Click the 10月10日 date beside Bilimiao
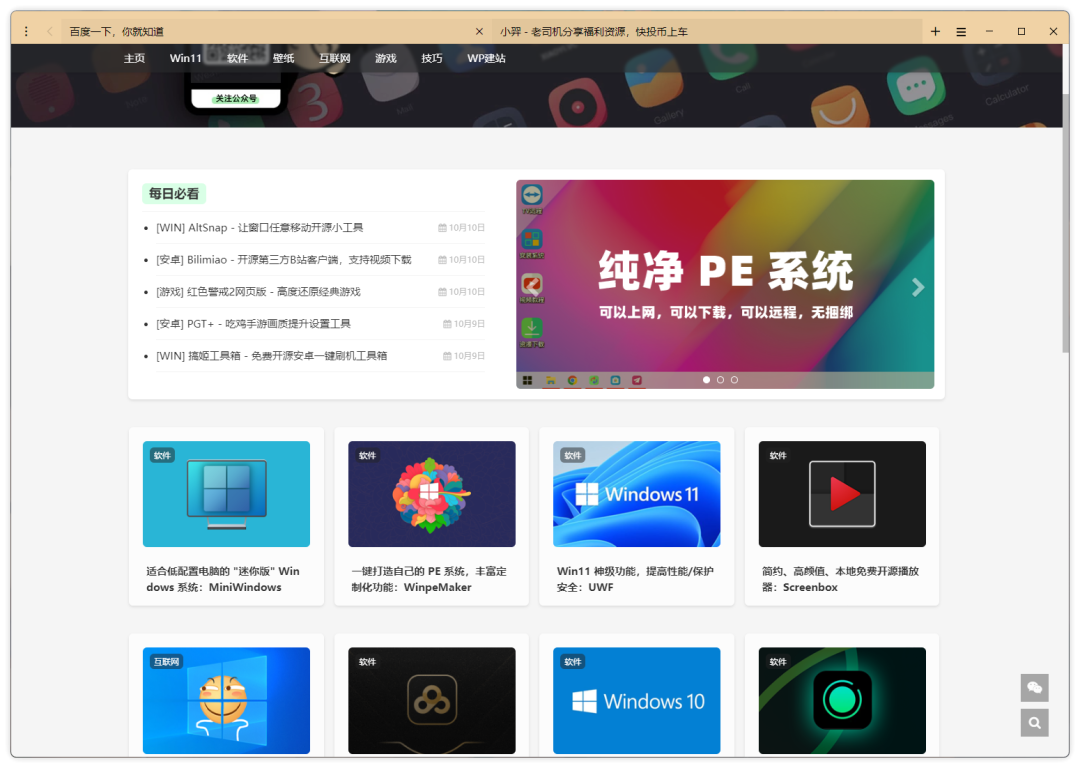1080x768 pixels. tap(461, 260)
